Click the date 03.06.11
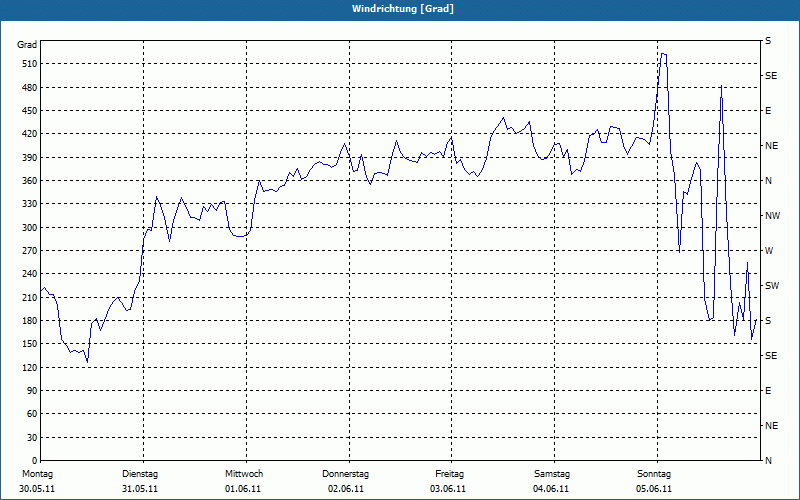The image size is (800, 500). [x=448, y=489]
